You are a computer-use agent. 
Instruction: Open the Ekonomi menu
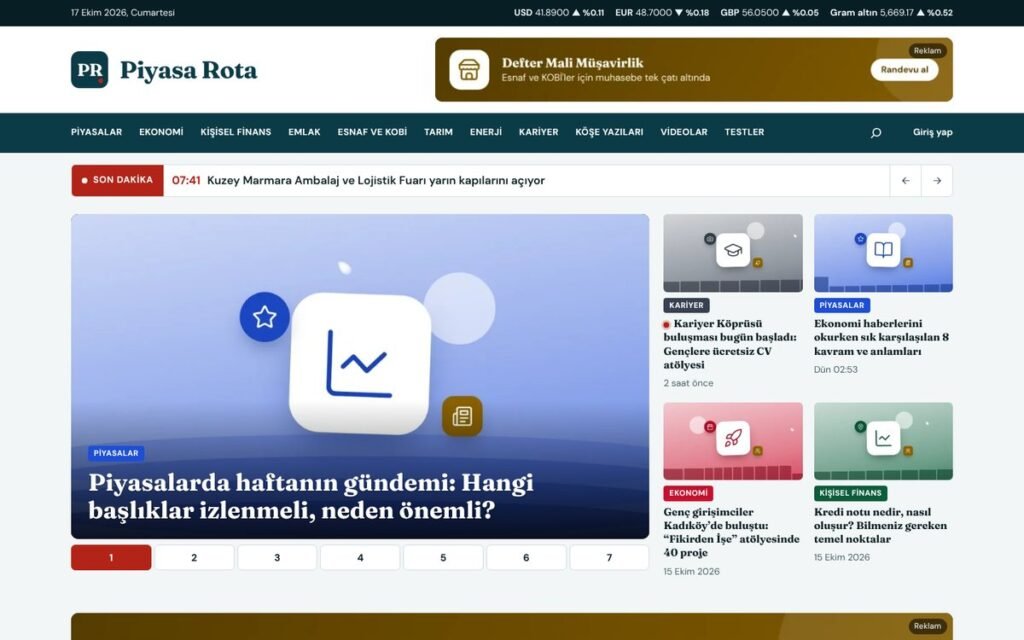(x=161, y=132)
